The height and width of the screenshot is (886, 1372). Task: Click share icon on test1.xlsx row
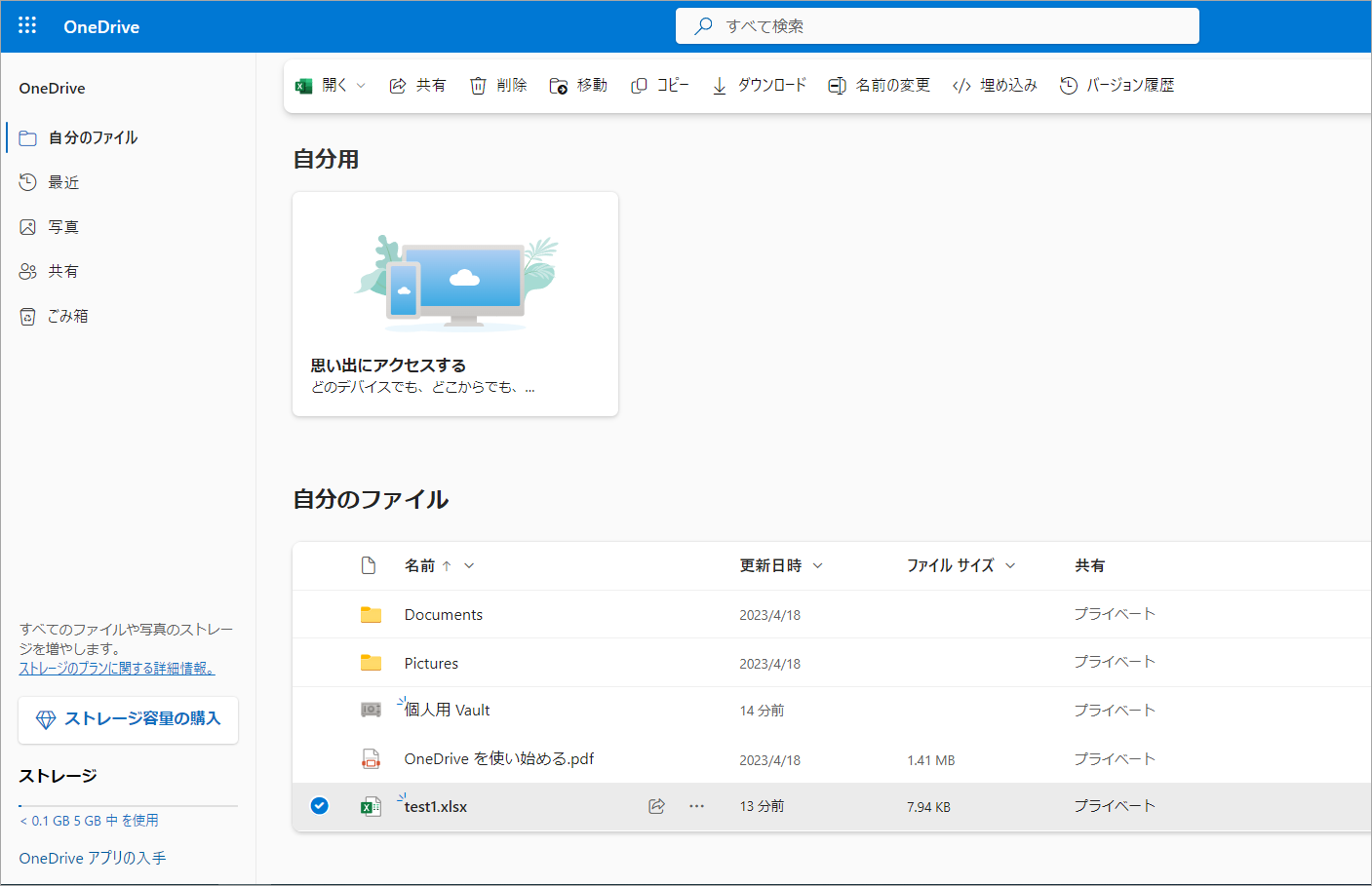pos(657,806)
